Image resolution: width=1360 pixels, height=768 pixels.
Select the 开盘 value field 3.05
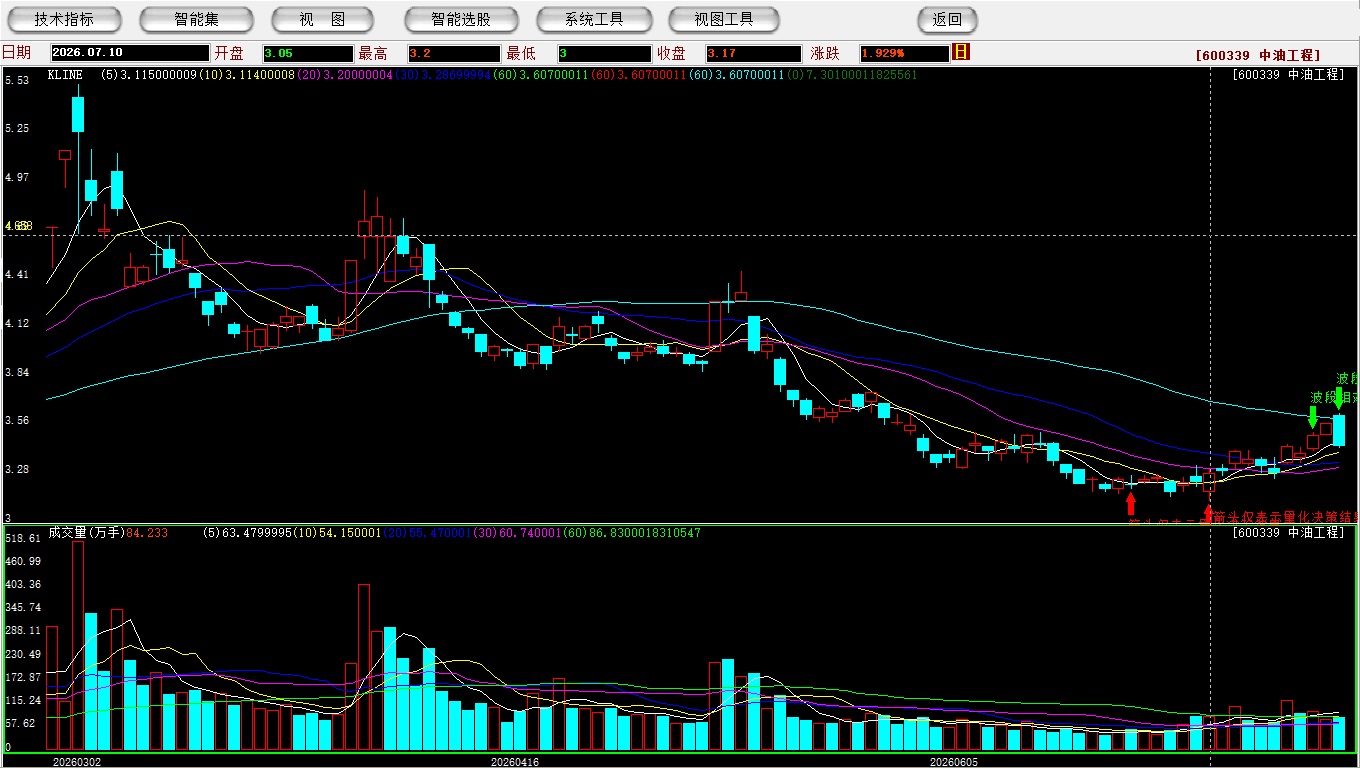(308, 53)
